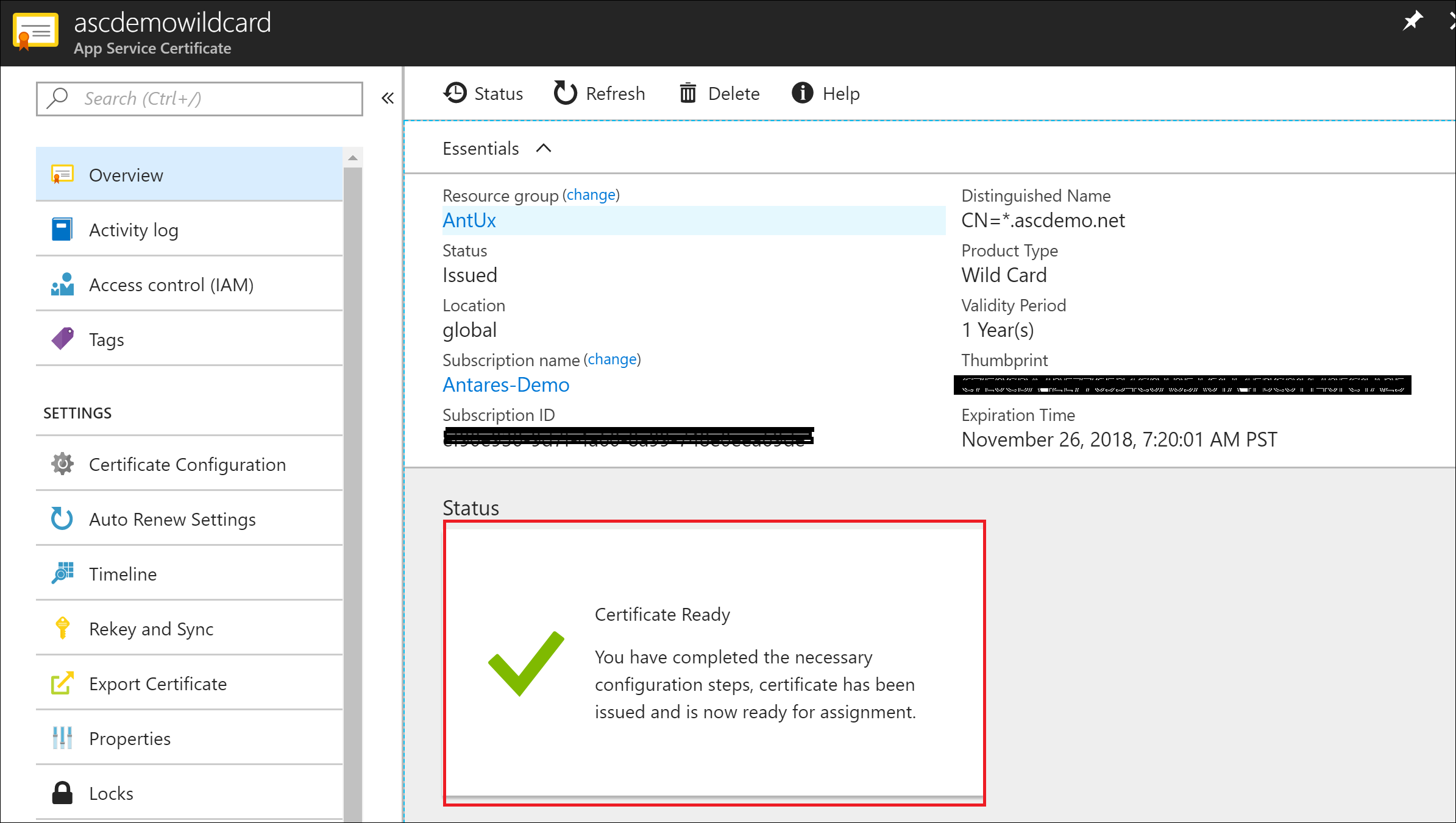Image resolution: width=1456 pixels, height=823 pixels.
Task: Open the AntUx resource group link
Action: coord(469,220)
